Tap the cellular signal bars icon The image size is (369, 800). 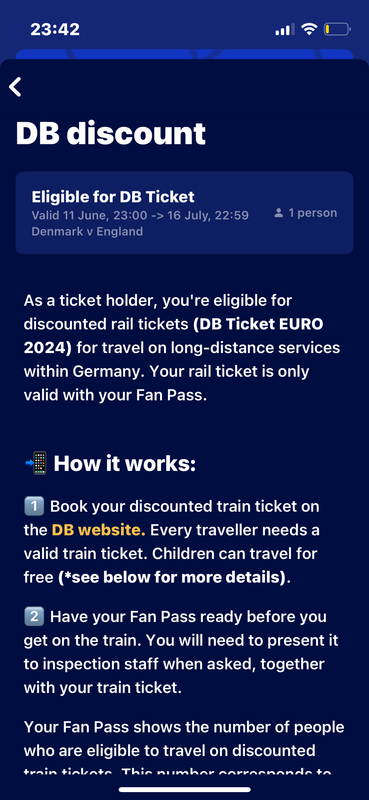tap(285, 30)
